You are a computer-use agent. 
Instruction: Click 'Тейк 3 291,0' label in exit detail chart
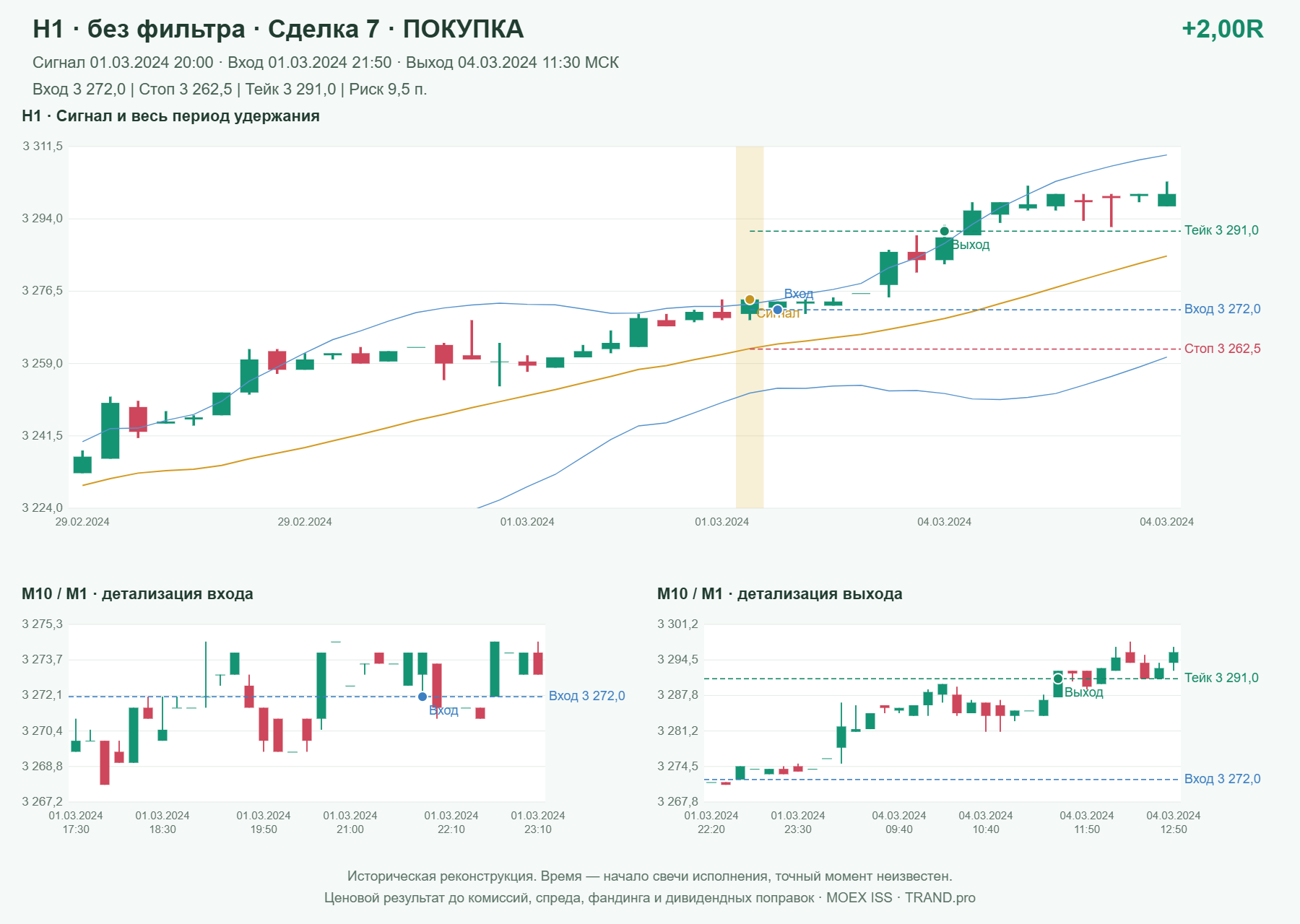[1221, 678]
